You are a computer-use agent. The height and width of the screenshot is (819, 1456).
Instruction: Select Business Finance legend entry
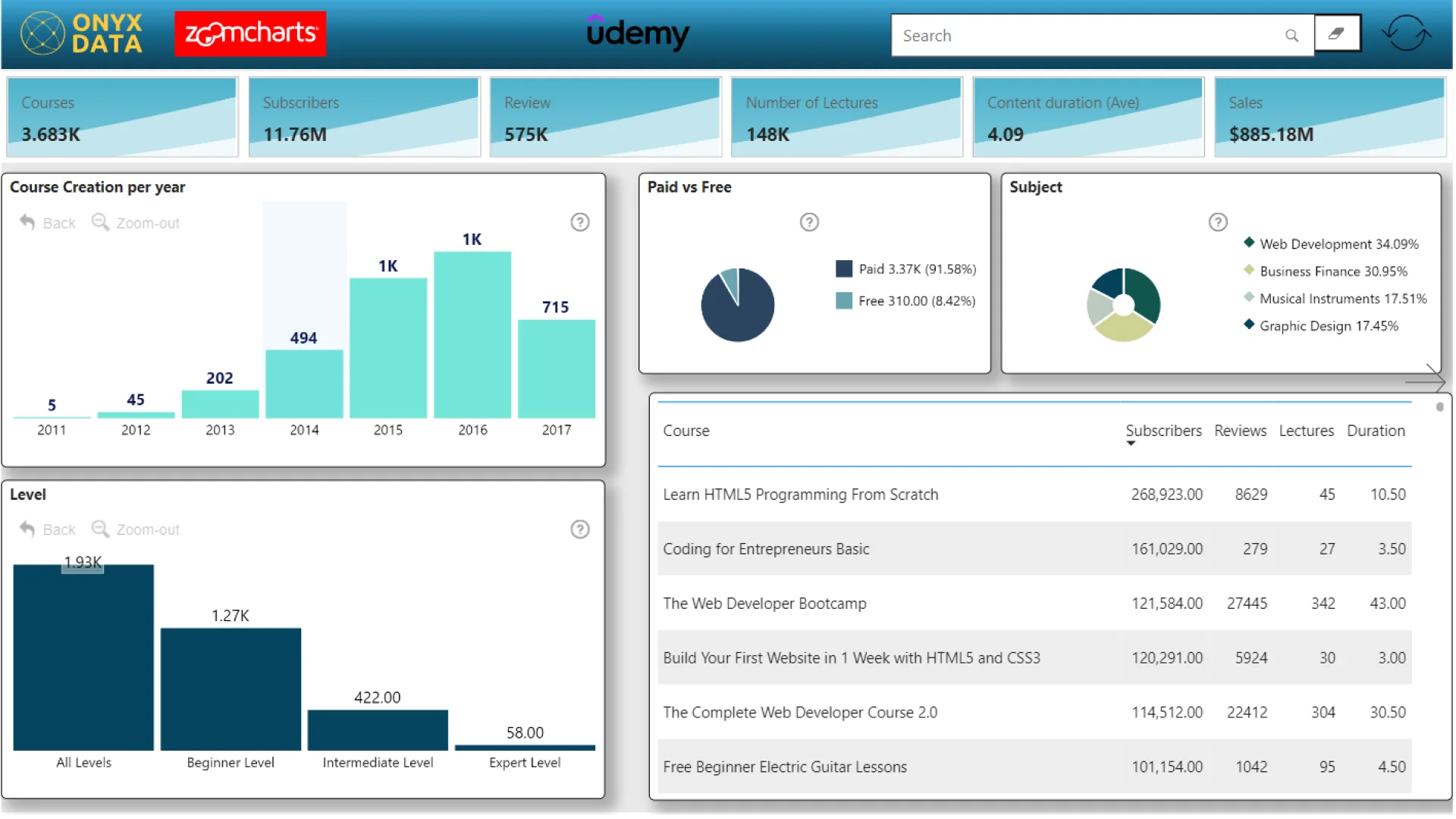[1326, 271]
